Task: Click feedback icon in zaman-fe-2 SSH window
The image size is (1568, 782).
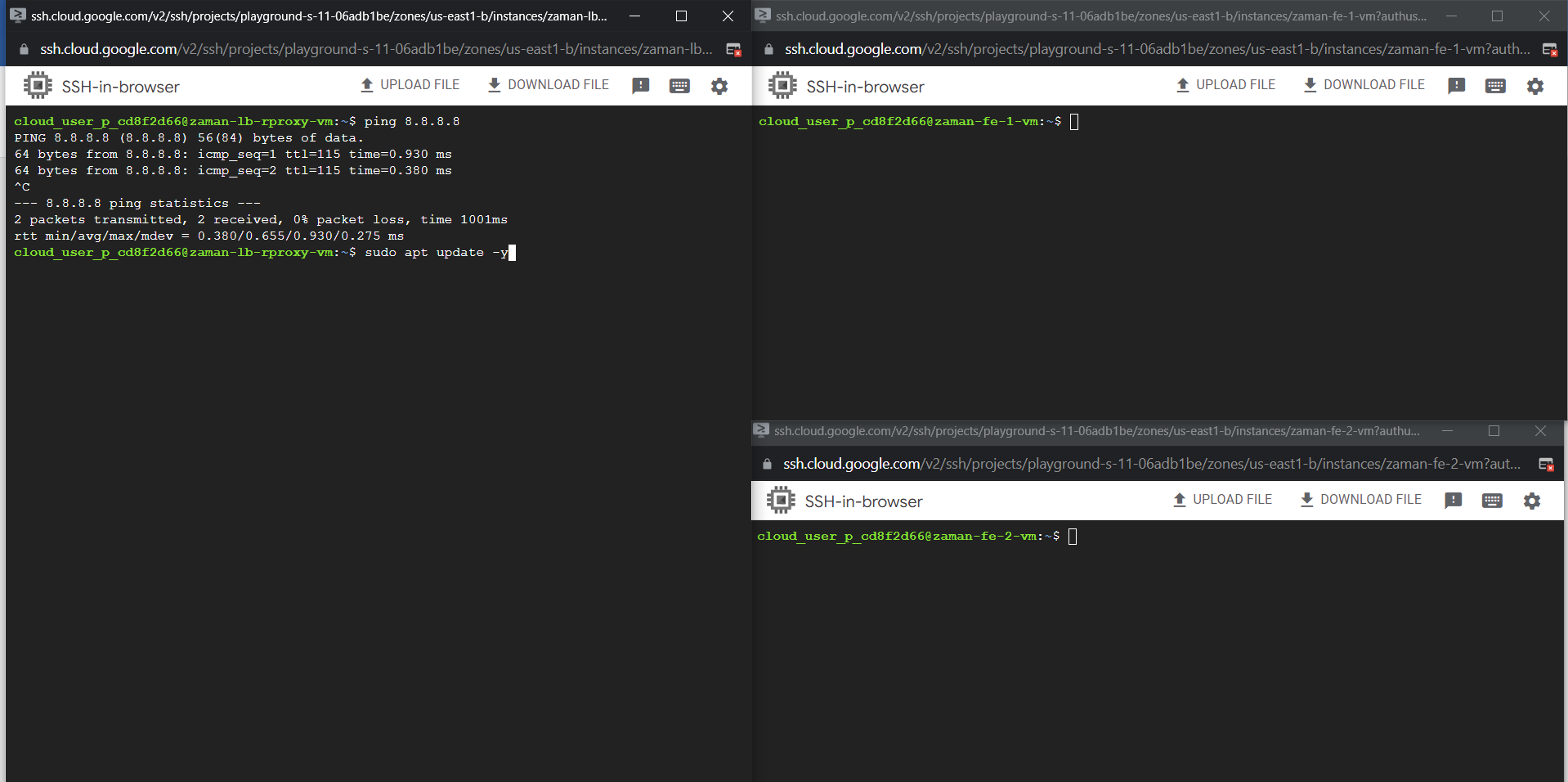Action: 1453,501
